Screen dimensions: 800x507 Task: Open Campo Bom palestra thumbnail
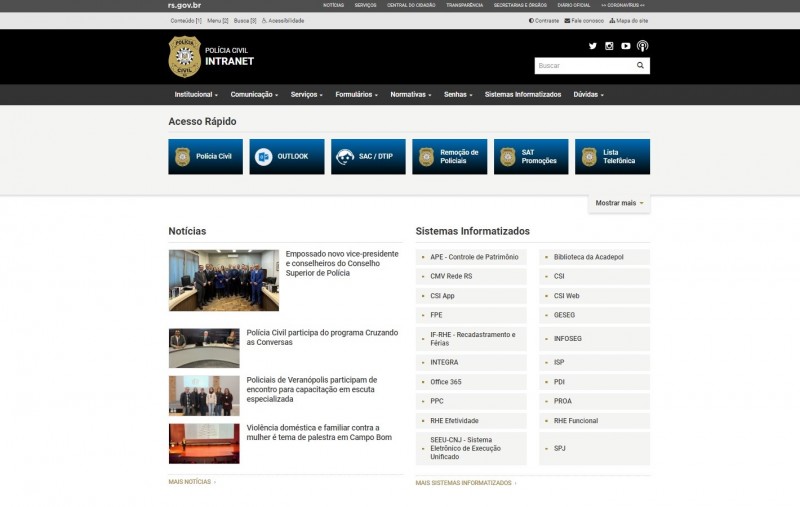(x=204, y=443)
